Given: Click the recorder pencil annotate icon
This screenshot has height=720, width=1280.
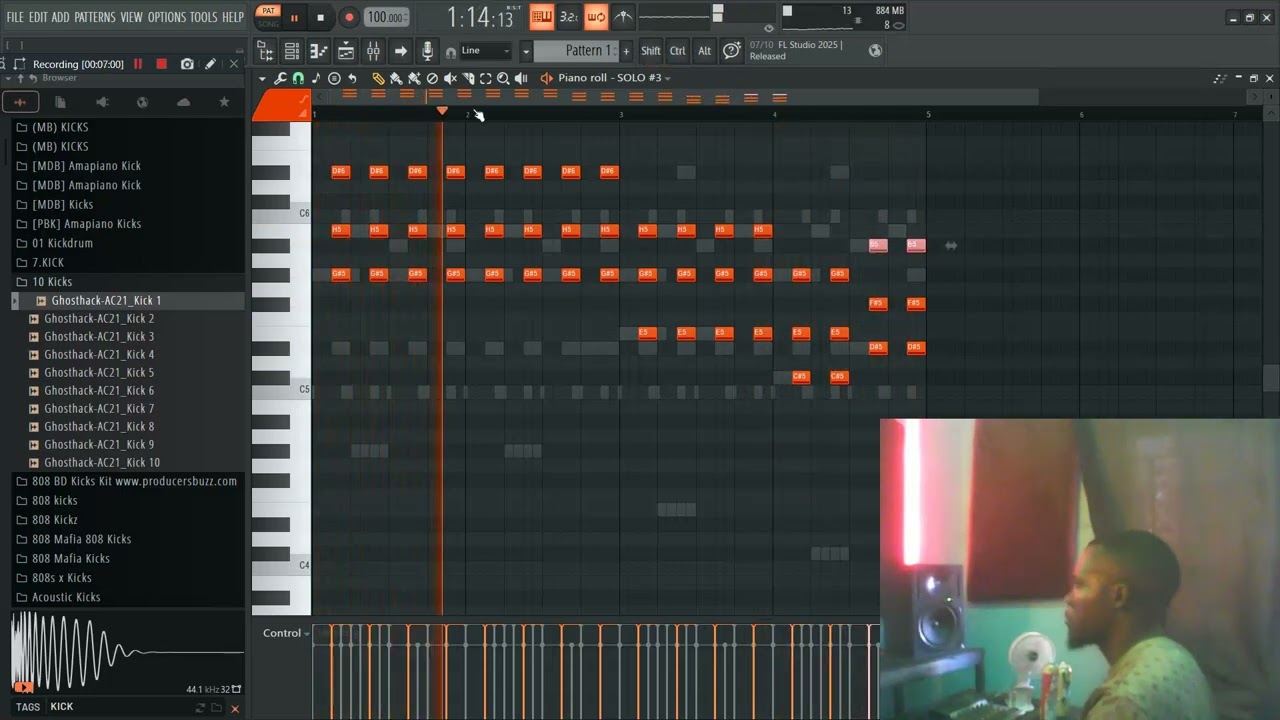Looking at the screenshot, I should tap(210, 64).
